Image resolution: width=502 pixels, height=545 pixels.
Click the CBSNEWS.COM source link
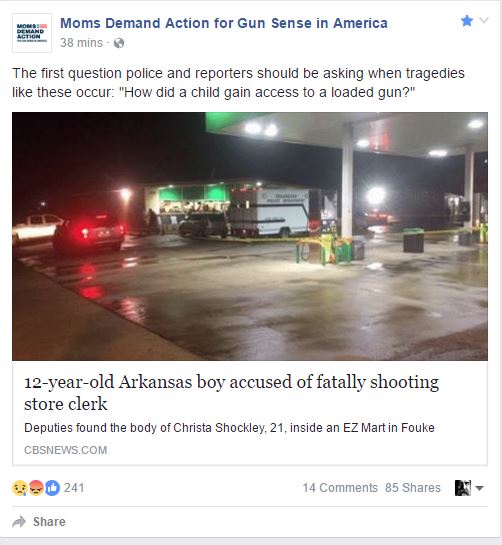[65, 450]
